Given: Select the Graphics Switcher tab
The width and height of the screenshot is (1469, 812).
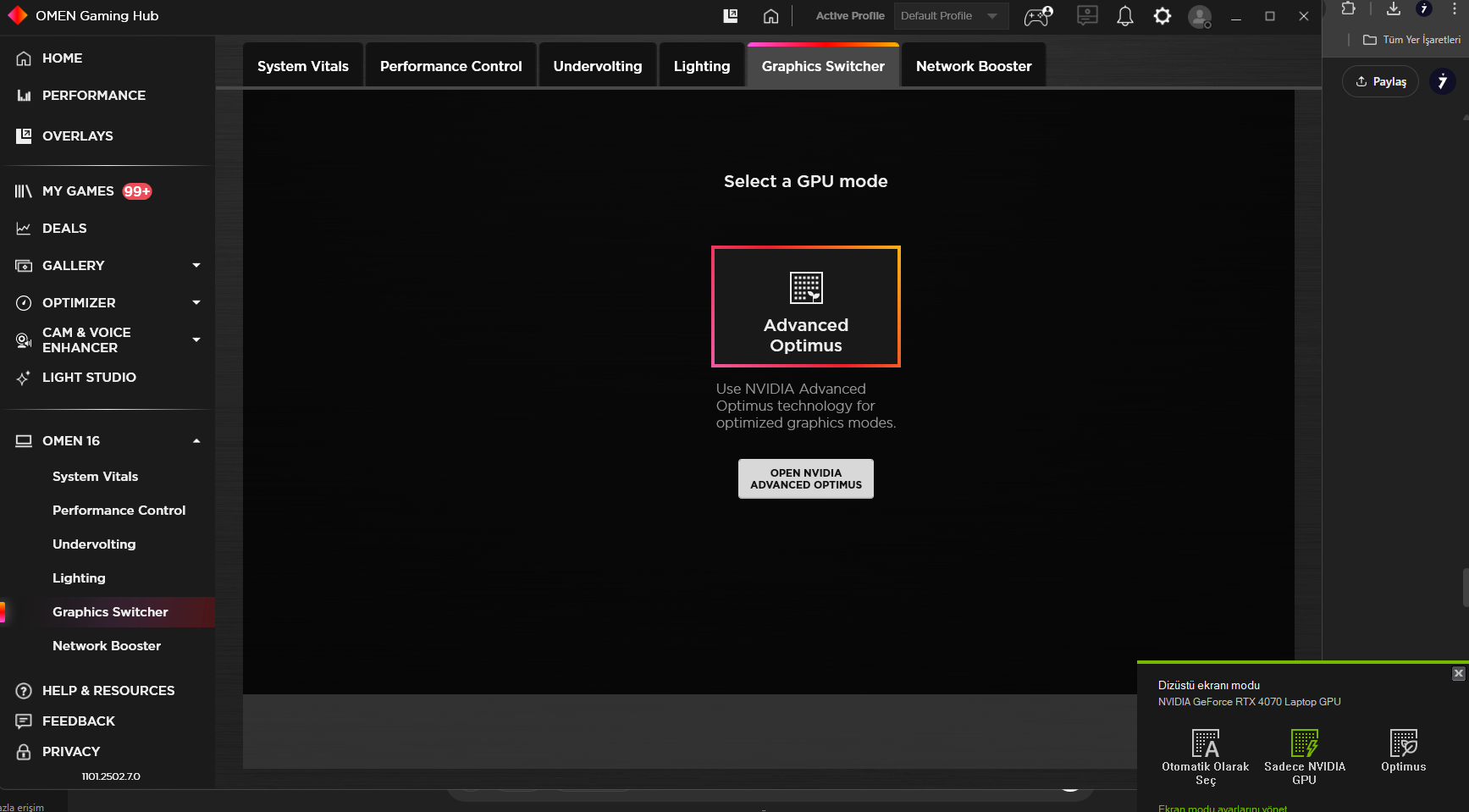Looking at the screenshot, I should pos(823,66).
